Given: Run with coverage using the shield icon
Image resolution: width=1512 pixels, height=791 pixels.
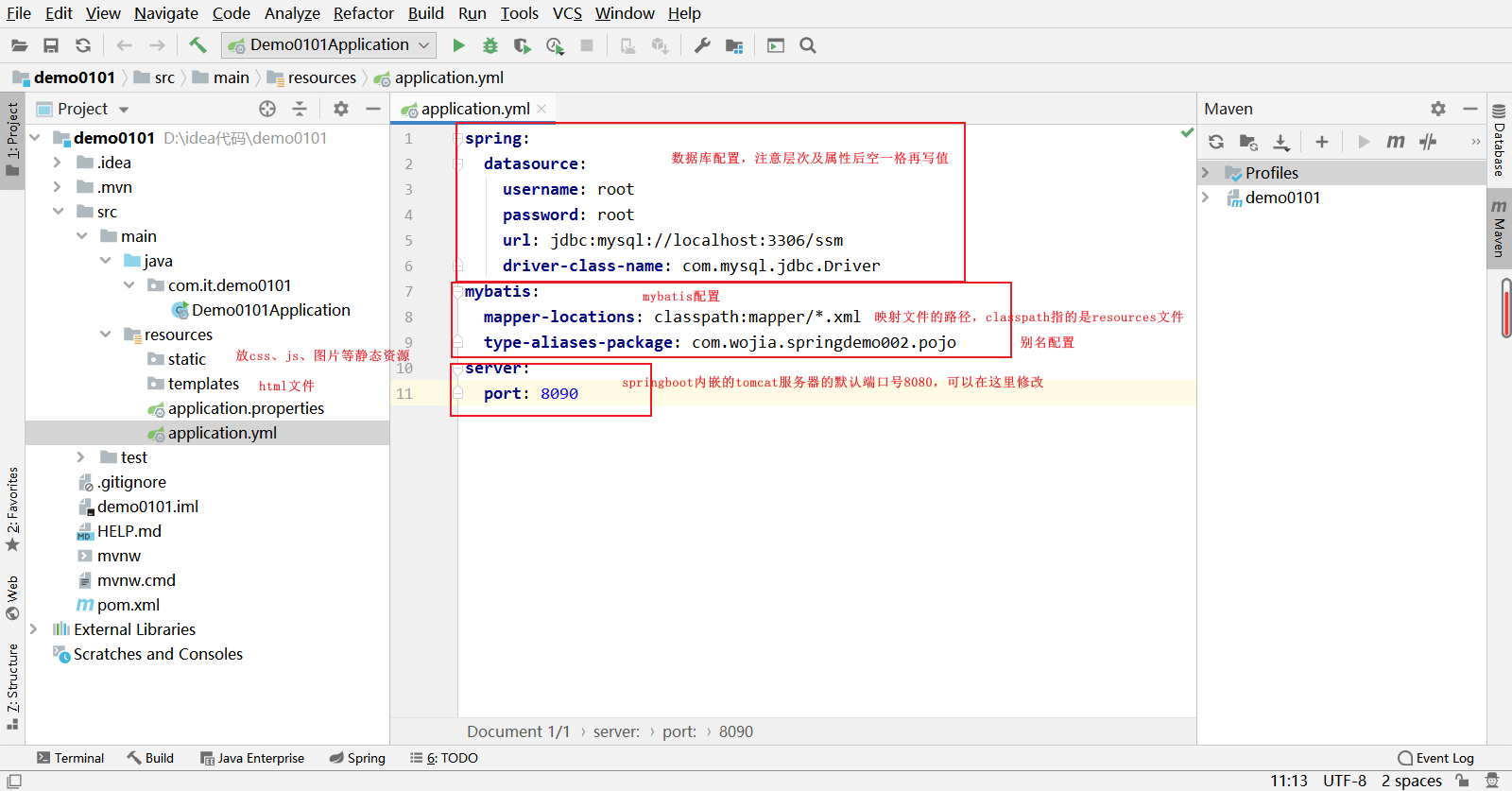Looking at the screenshot, I should pos(522,45).
